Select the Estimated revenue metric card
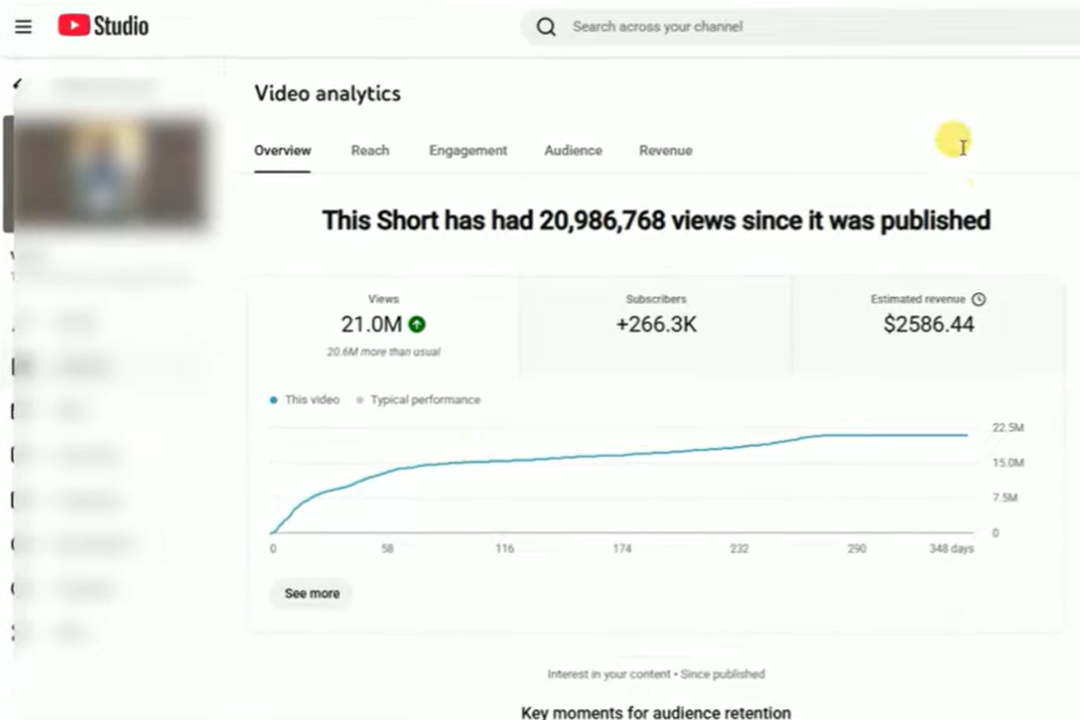The image size is (1080, 720). point(928,325)
